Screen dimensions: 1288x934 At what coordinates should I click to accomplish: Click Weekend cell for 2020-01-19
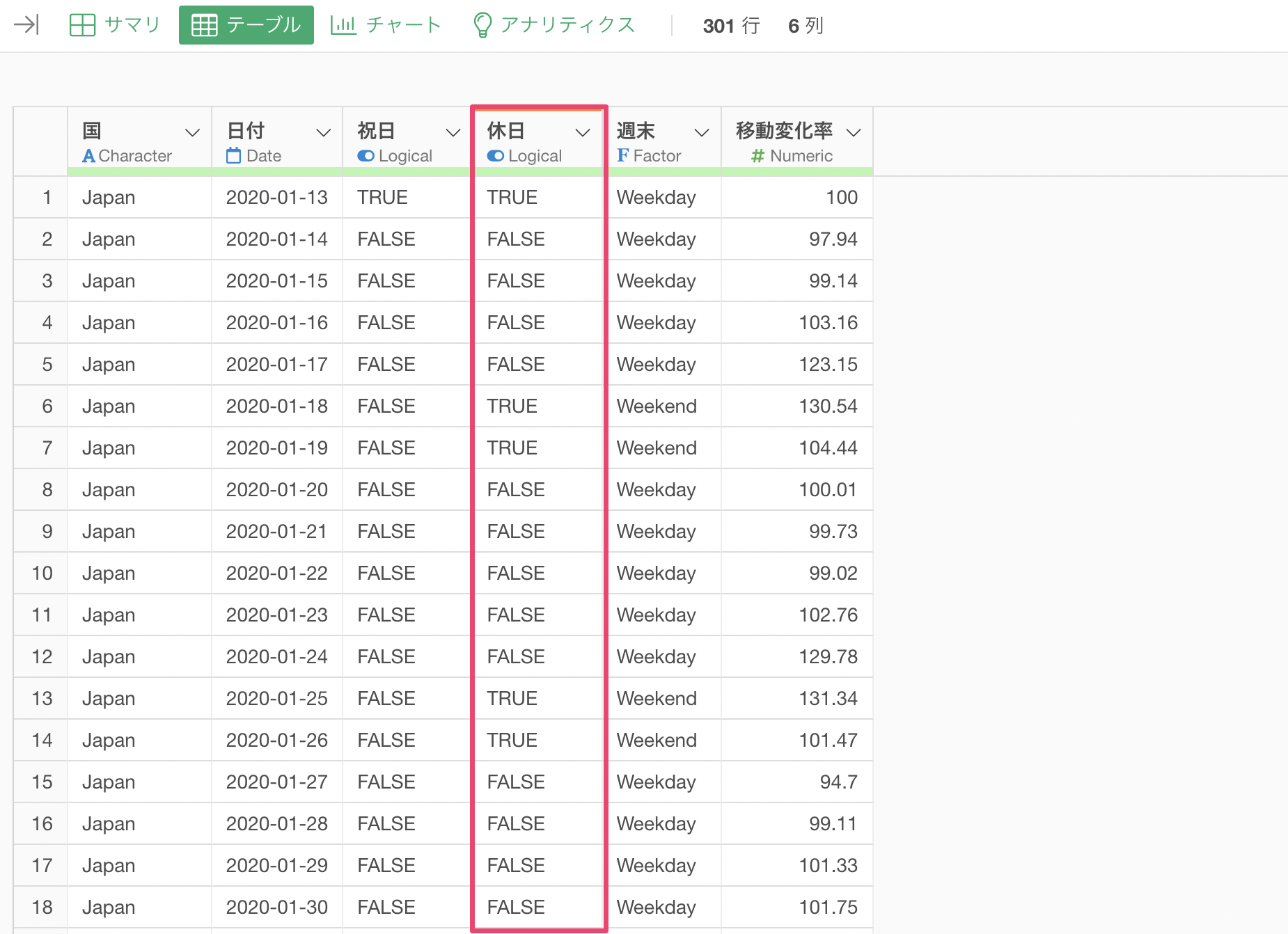click(x=662, y=448)
